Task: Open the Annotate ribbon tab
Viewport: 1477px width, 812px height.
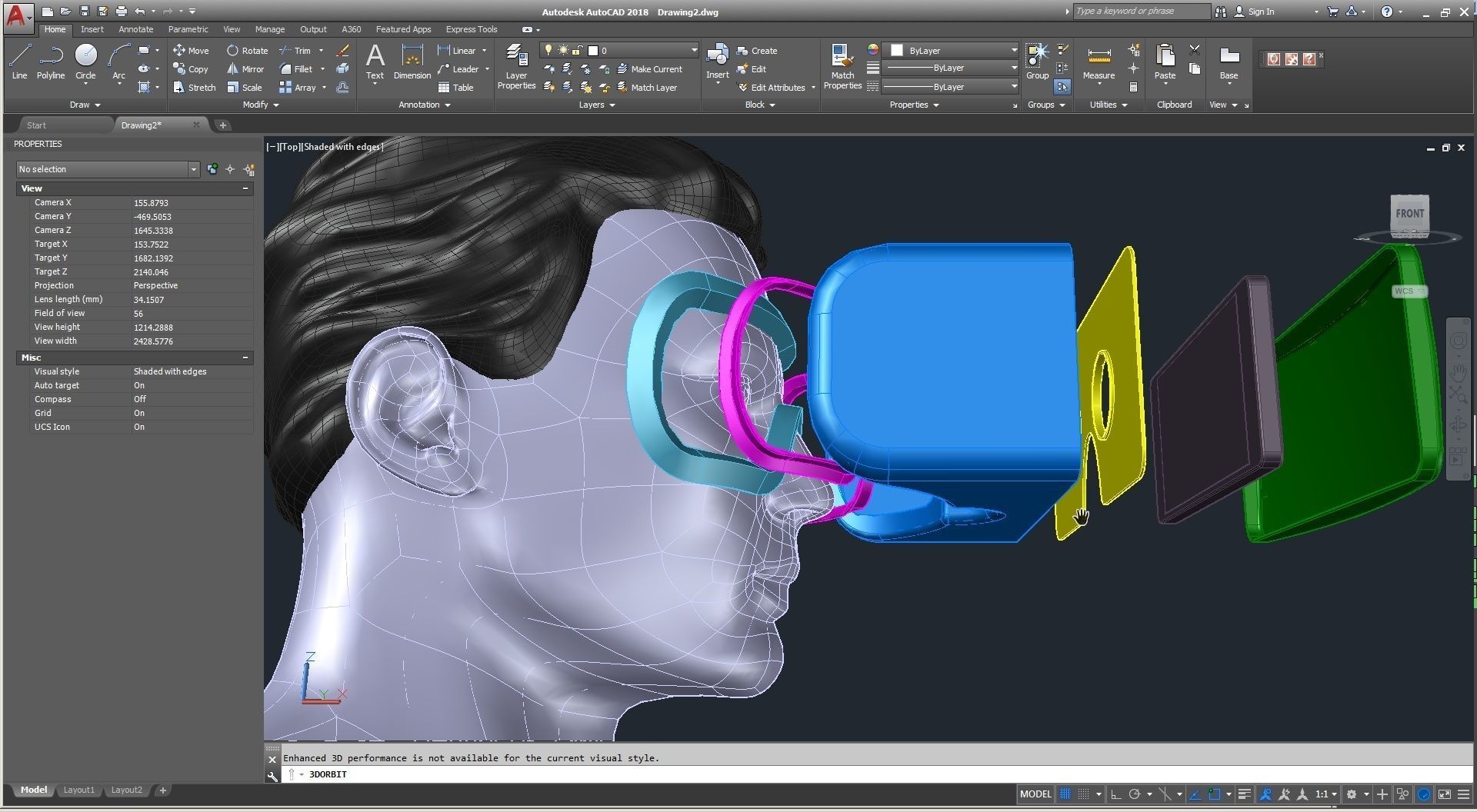Action: click(135, 29)
